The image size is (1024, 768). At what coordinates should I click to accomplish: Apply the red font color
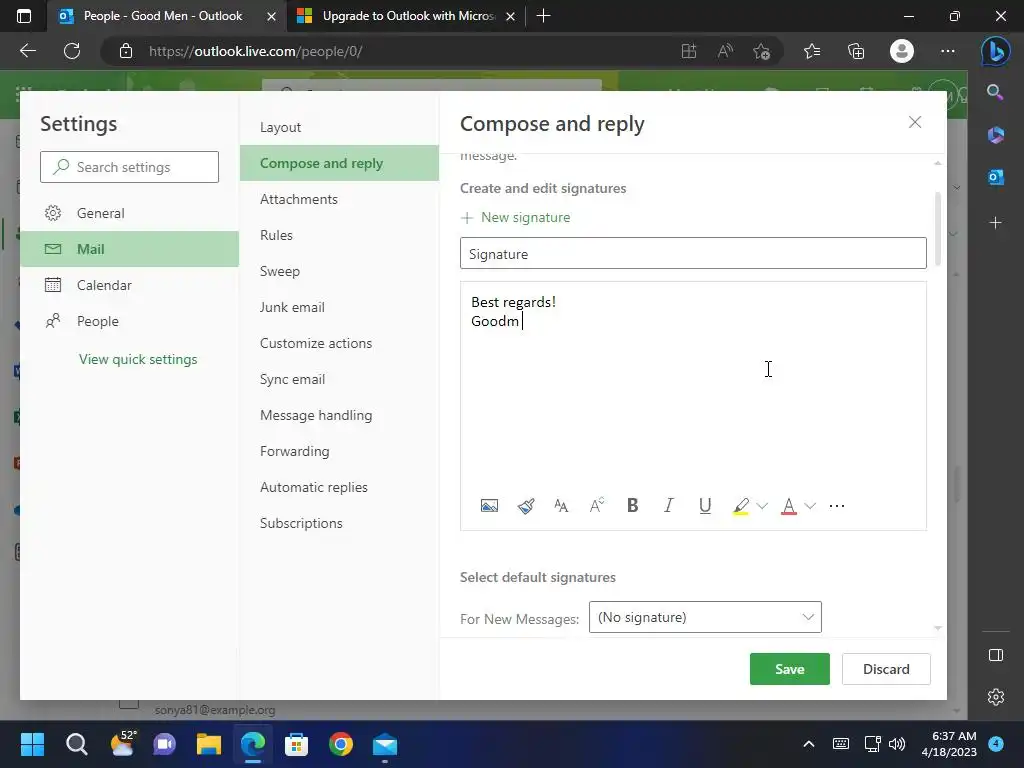tap(789, 506)
